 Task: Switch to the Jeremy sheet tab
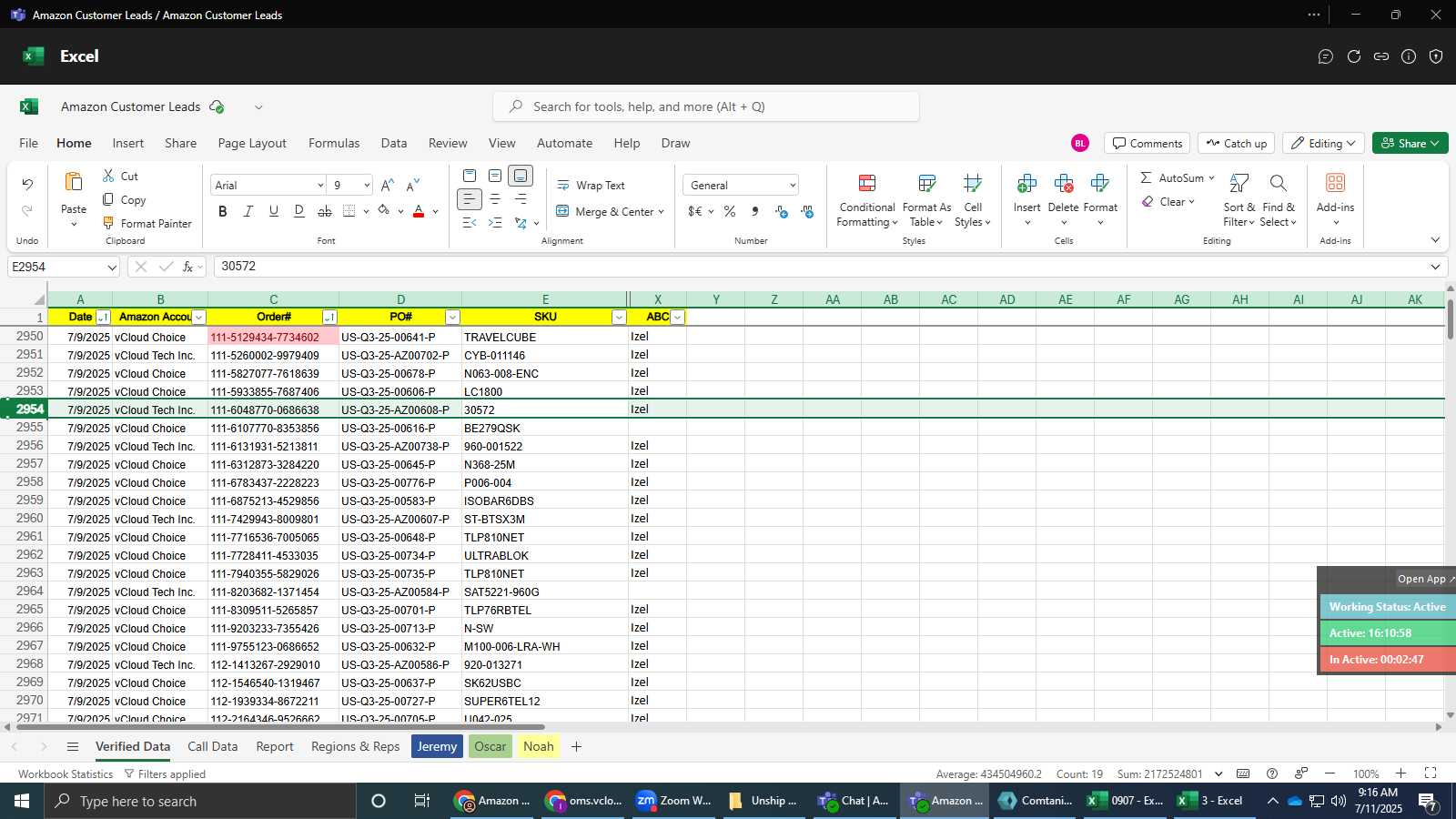437,746
